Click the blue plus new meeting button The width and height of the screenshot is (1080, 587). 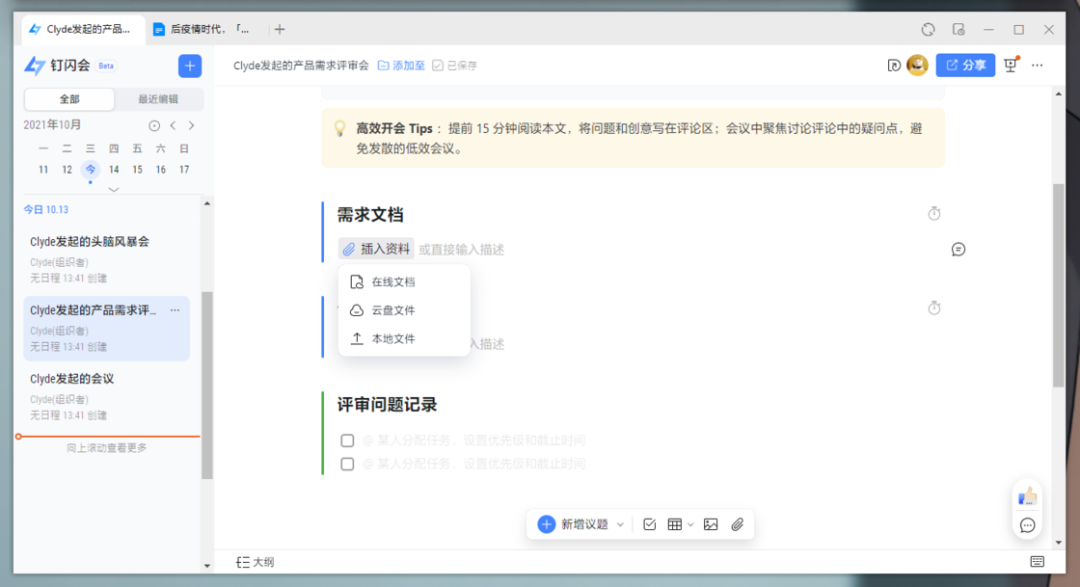[x=189, y=66]
